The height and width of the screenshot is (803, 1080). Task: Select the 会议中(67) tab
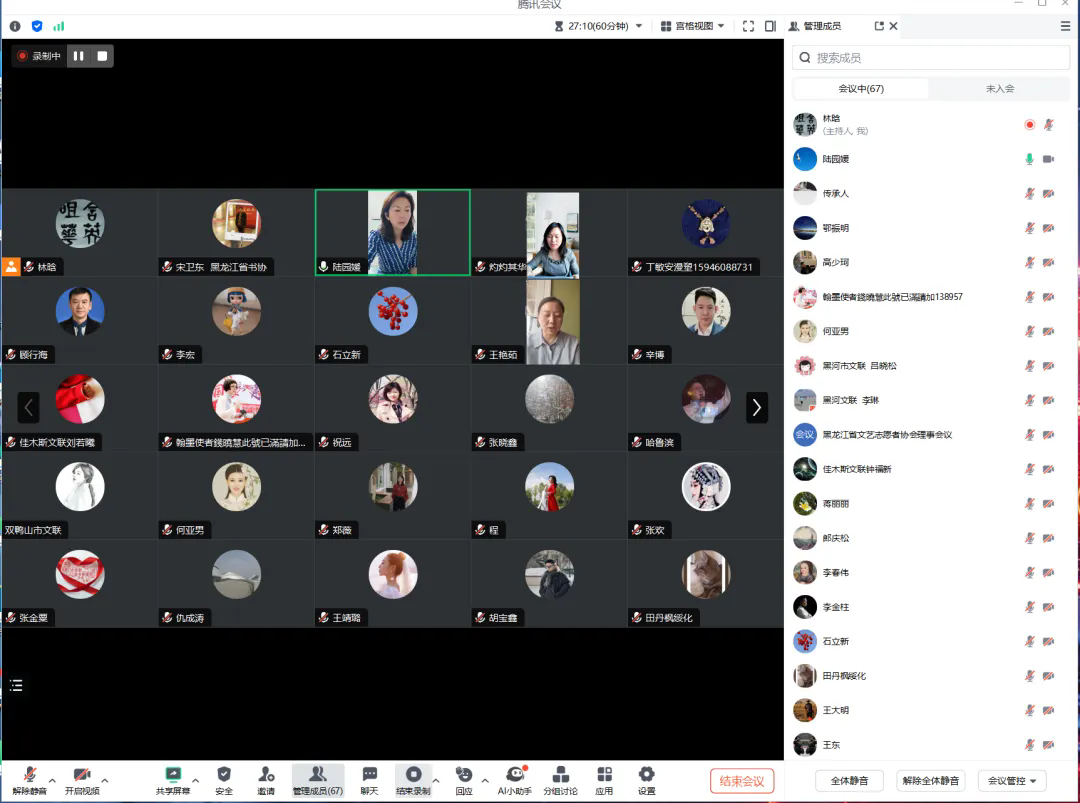[861, 89]
